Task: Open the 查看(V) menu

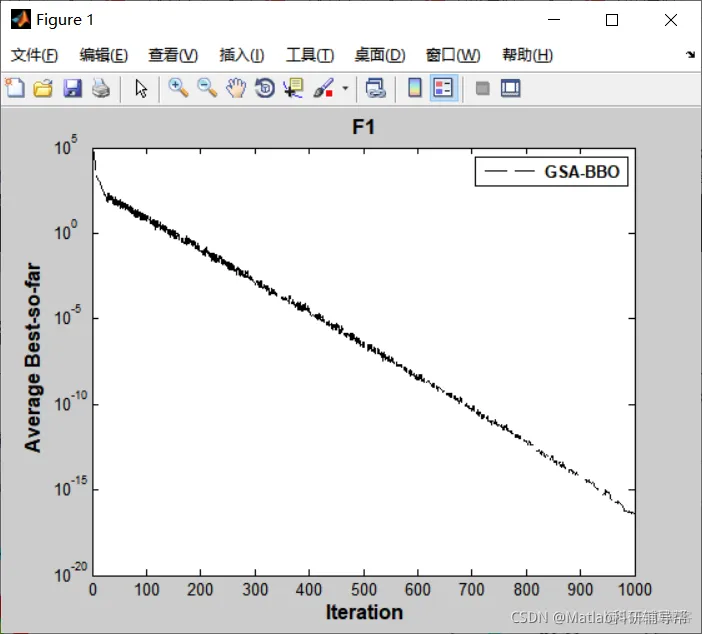Action: click(173, 56)
